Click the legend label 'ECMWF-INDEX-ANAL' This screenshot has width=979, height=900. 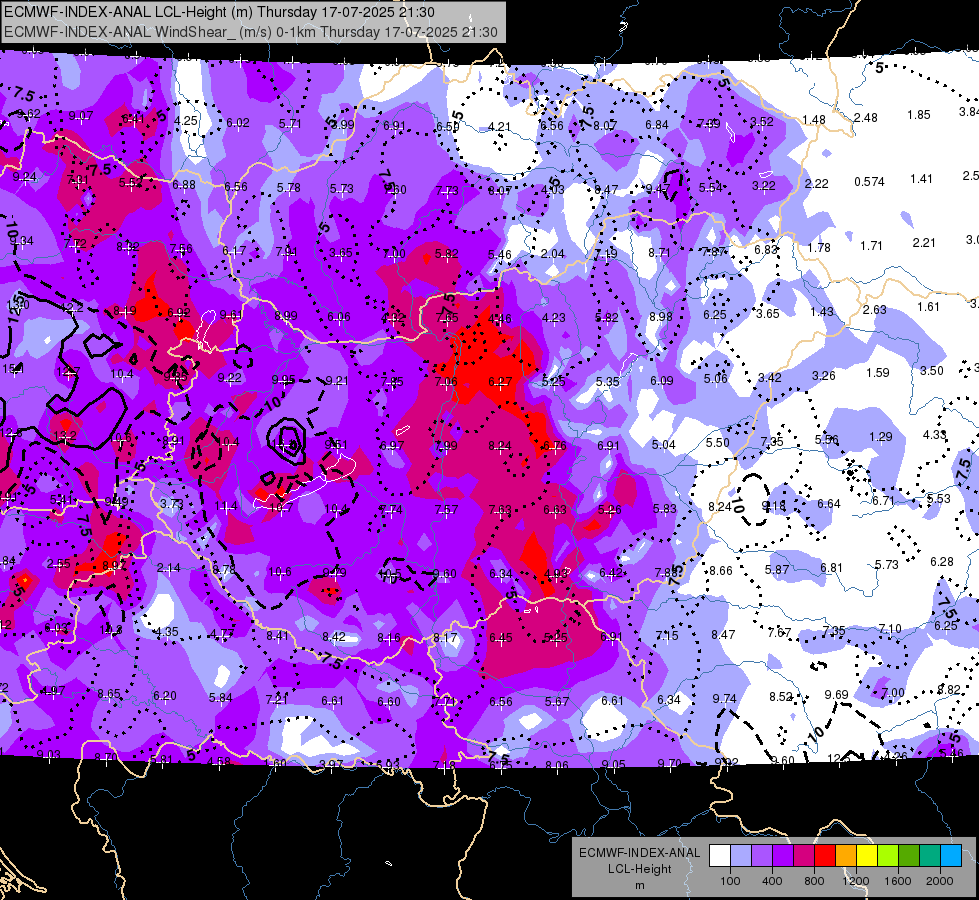click(639, 853)
